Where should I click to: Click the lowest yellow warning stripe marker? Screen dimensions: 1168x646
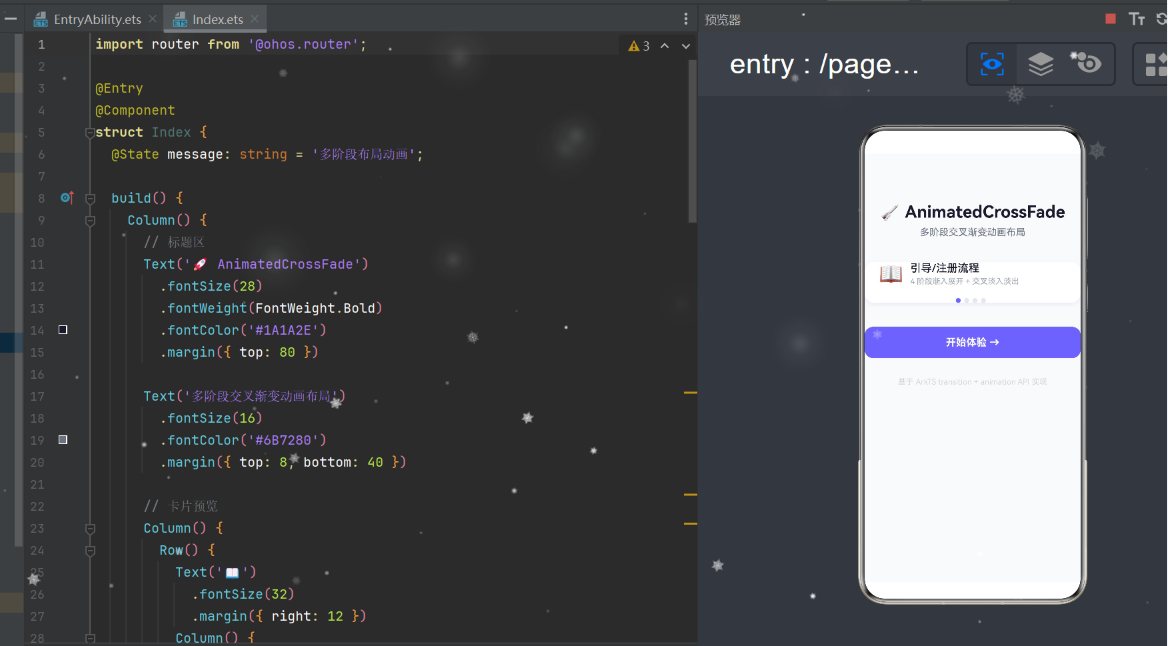pyautogui.click(x=691, y=524)
